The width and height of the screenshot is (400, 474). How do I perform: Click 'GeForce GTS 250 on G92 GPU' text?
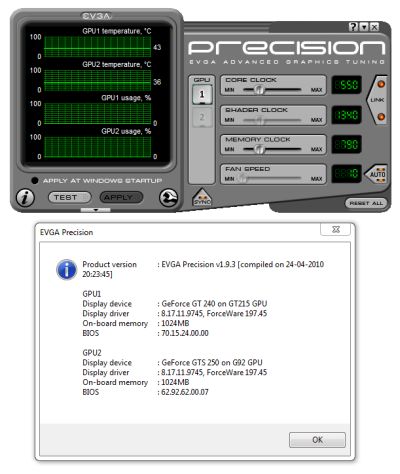[x=212, y=362]
